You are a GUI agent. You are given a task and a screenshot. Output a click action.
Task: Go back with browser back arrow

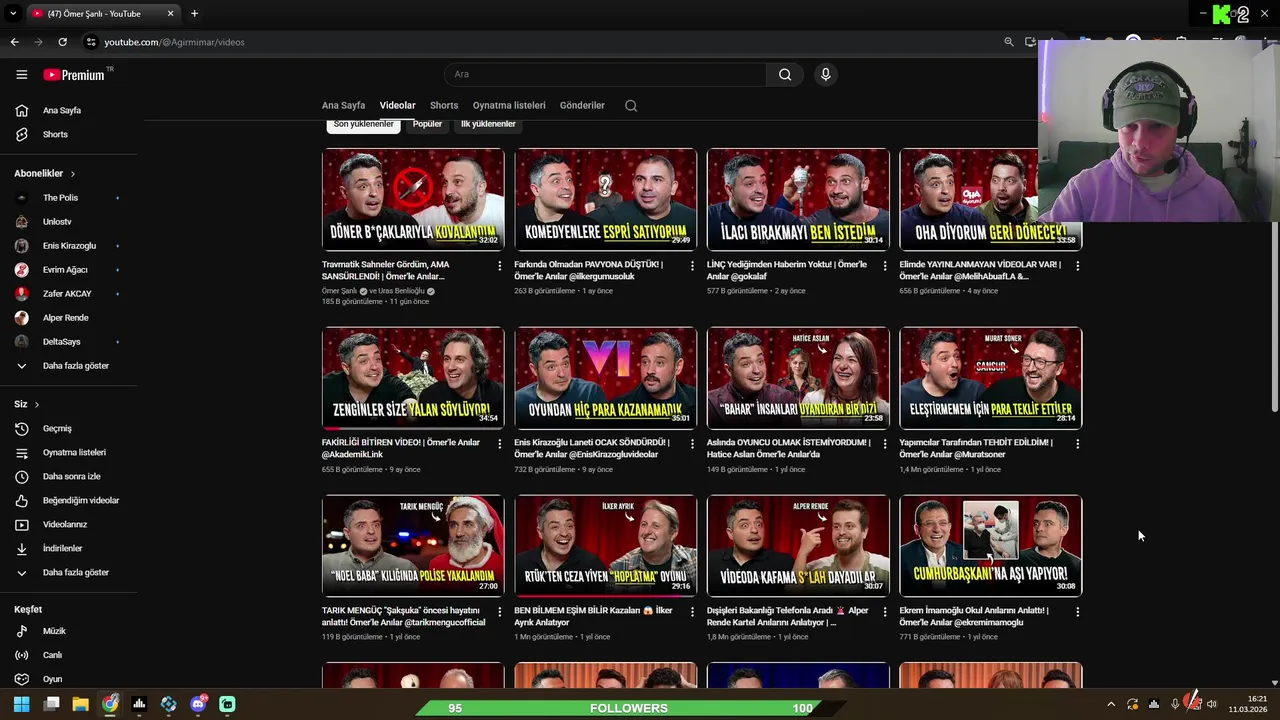click(x=14, y=42)
